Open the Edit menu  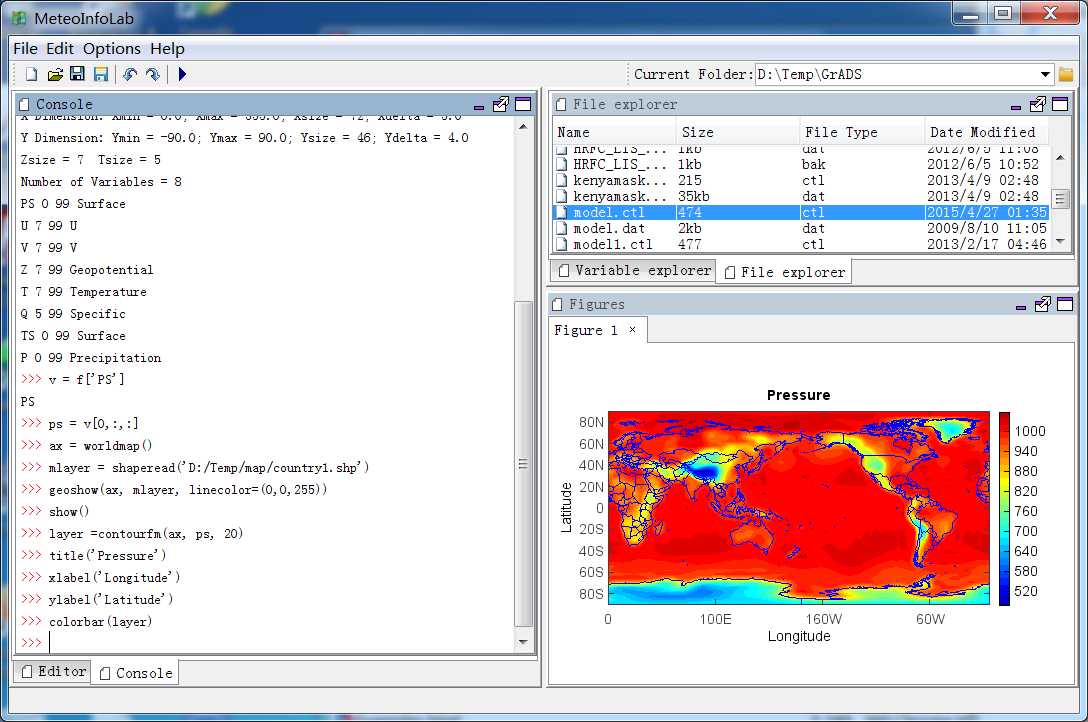60,49
